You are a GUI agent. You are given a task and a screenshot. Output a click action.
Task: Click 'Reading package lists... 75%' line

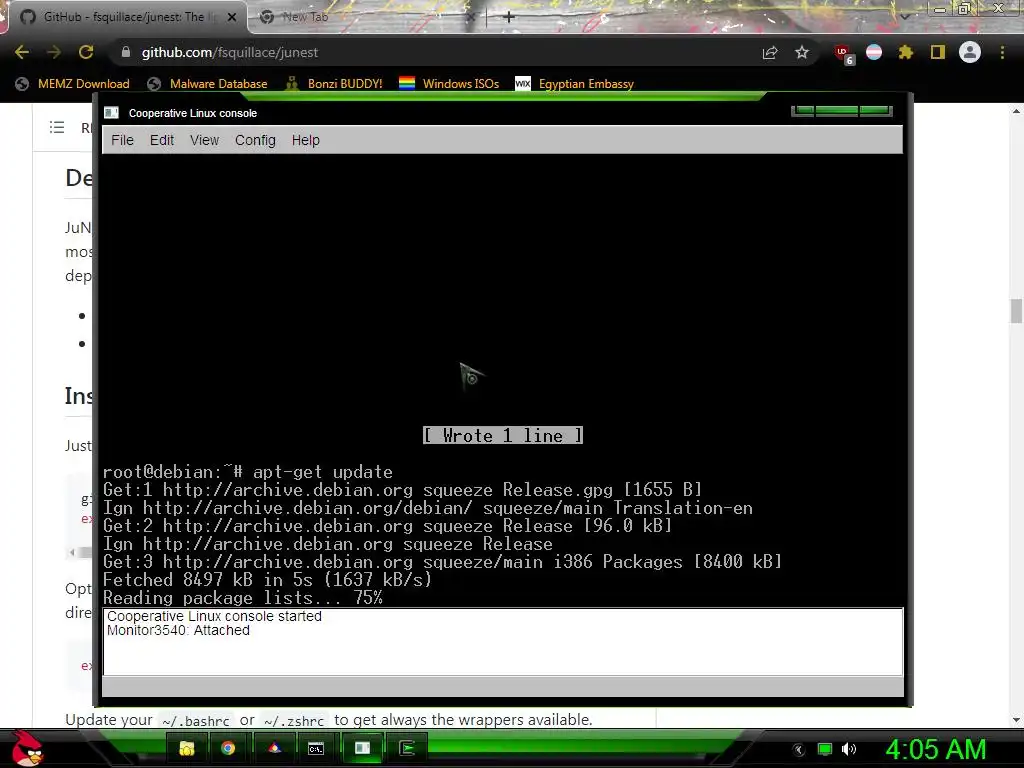coord(242,598)
